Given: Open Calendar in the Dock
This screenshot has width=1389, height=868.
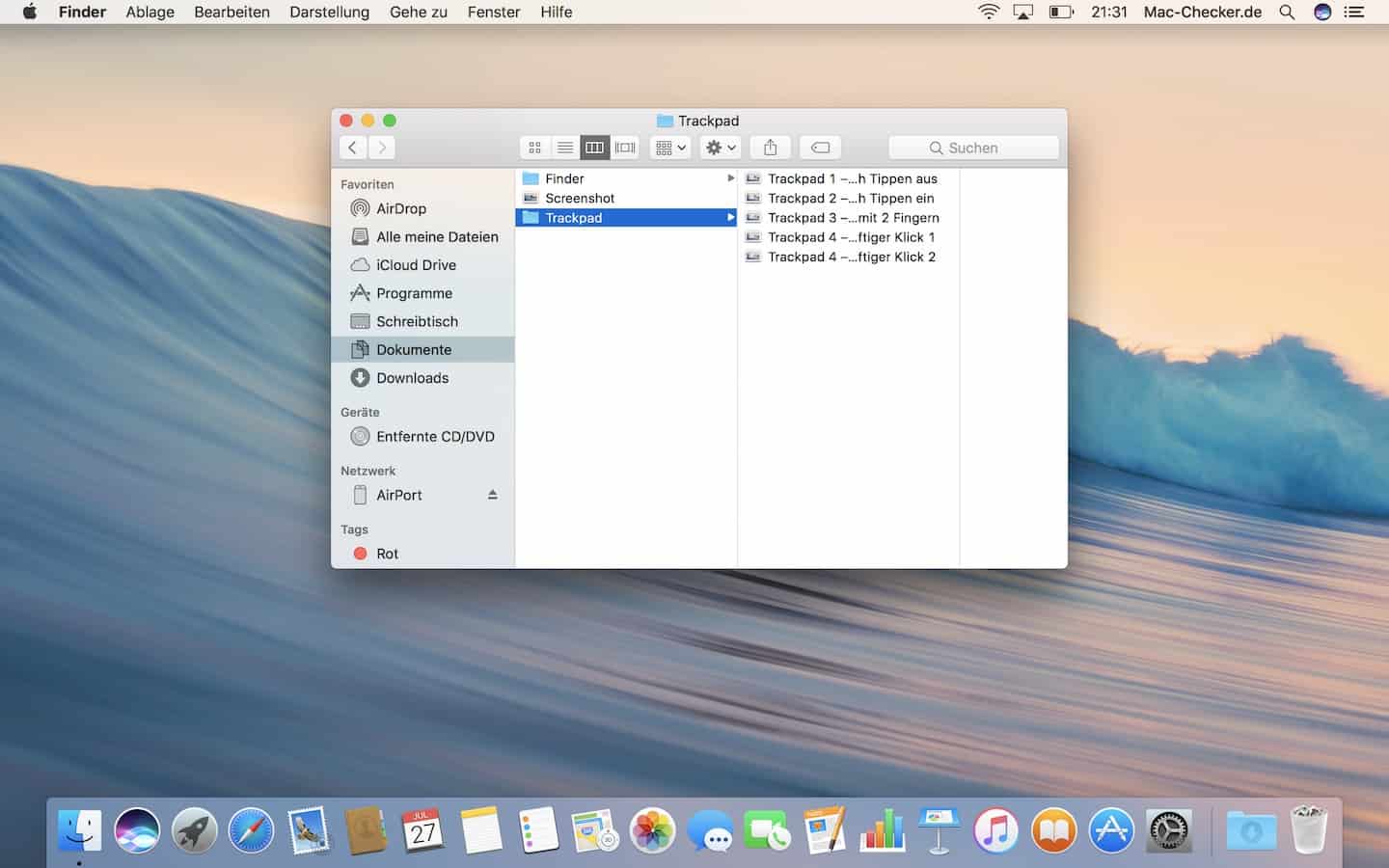Looking at the screenshot, I should [x=422, y=829].
